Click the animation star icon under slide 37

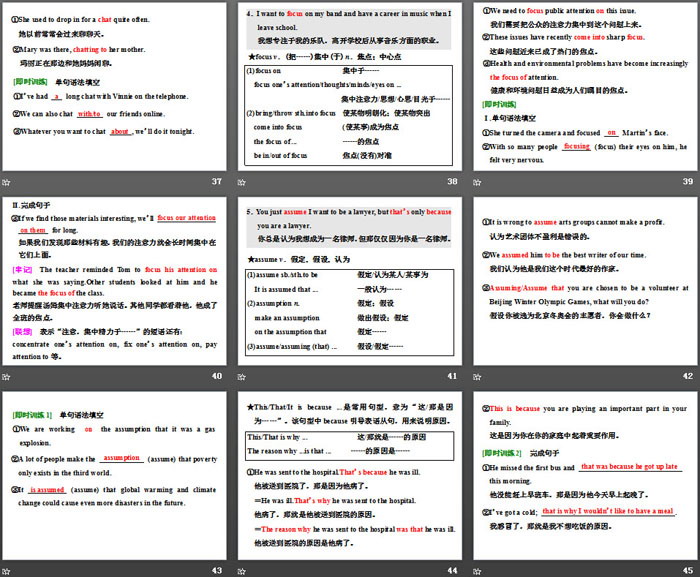(x=6, y=182)
